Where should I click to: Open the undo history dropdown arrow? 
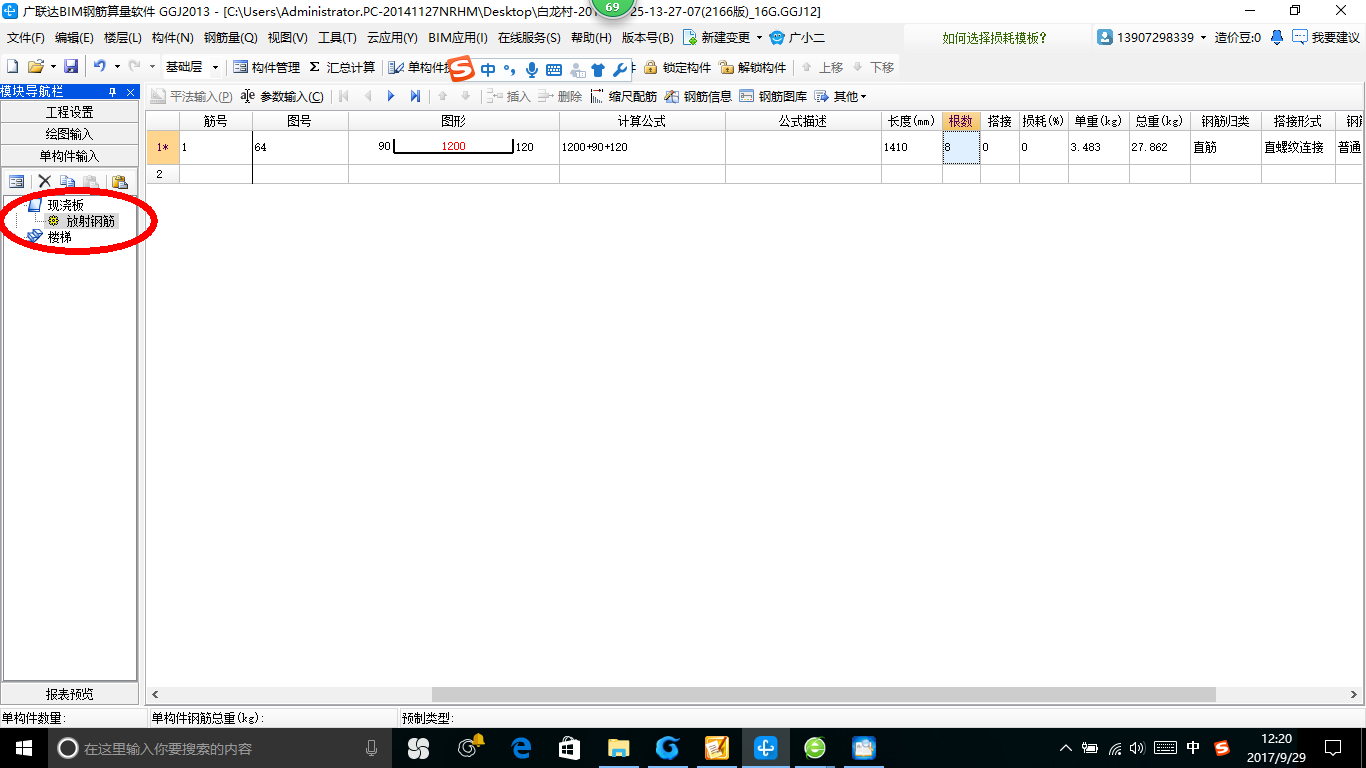(x=117, y=67)
